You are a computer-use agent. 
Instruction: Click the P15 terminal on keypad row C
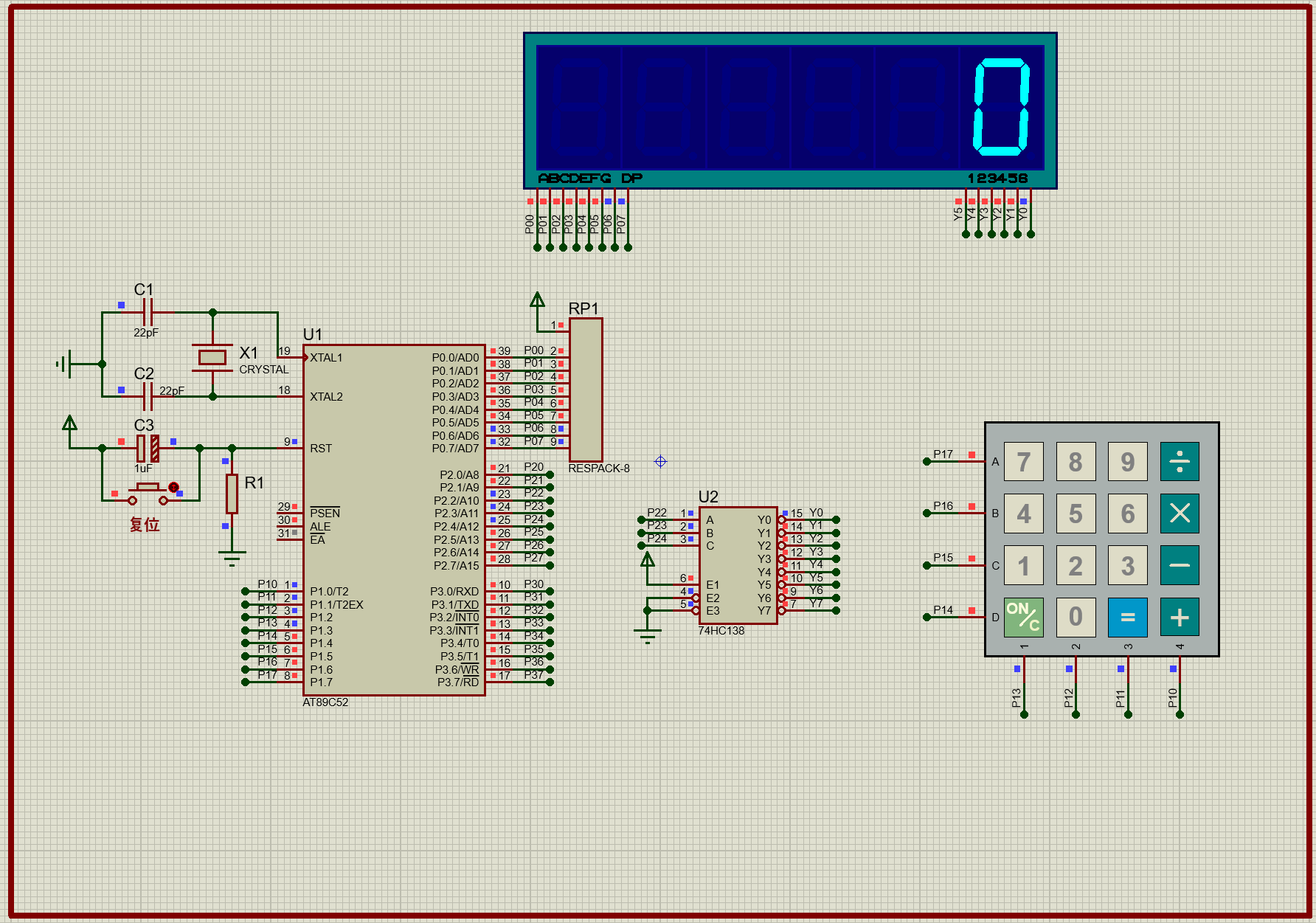[x=927, y=565]
